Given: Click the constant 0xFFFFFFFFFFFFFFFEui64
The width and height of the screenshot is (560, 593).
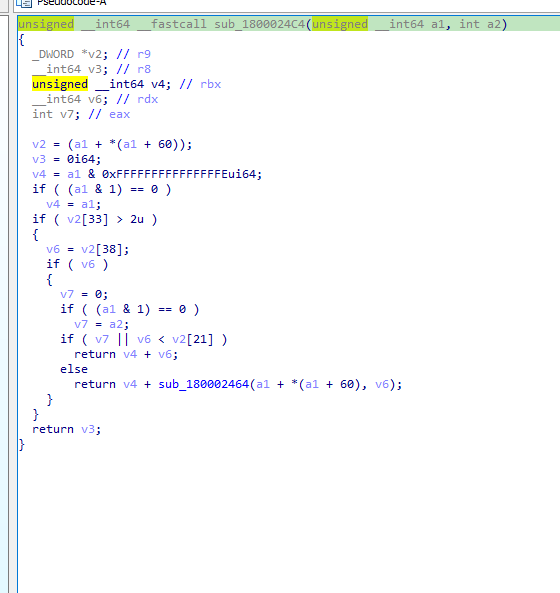Looking at the screenshot, I should pos(179,174).
